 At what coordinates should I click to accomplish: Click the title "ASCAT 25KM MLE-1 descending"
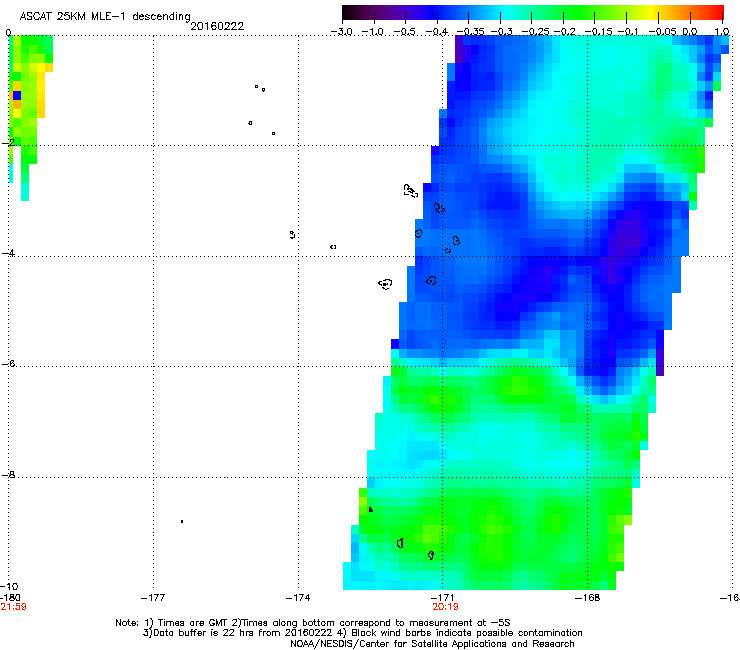[x=105, y=17]
